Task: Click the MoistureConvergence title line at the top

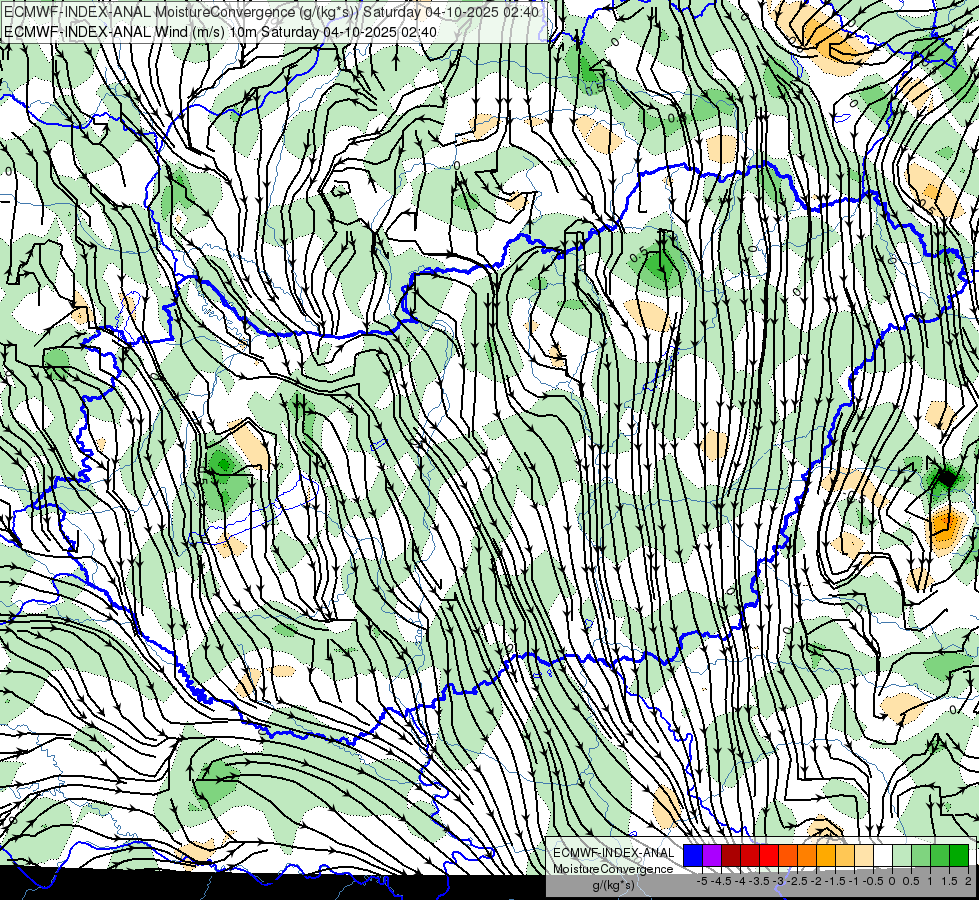Action: (x=271, y=12)
